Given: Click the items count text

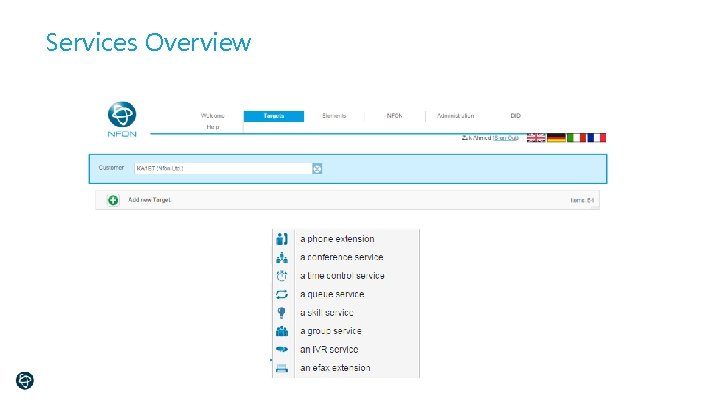Looking at the screenshot, I should point(582,200).
